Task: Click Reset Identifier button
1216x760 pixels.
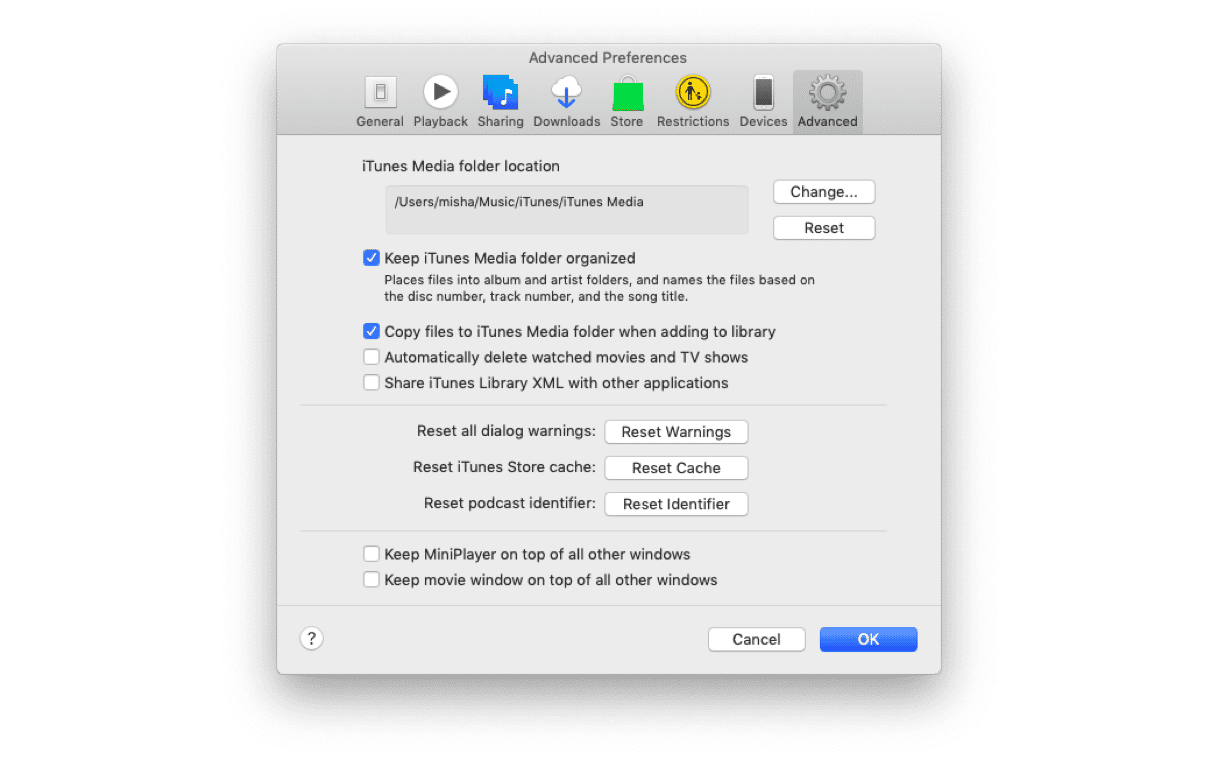Action: coord(676,504)
